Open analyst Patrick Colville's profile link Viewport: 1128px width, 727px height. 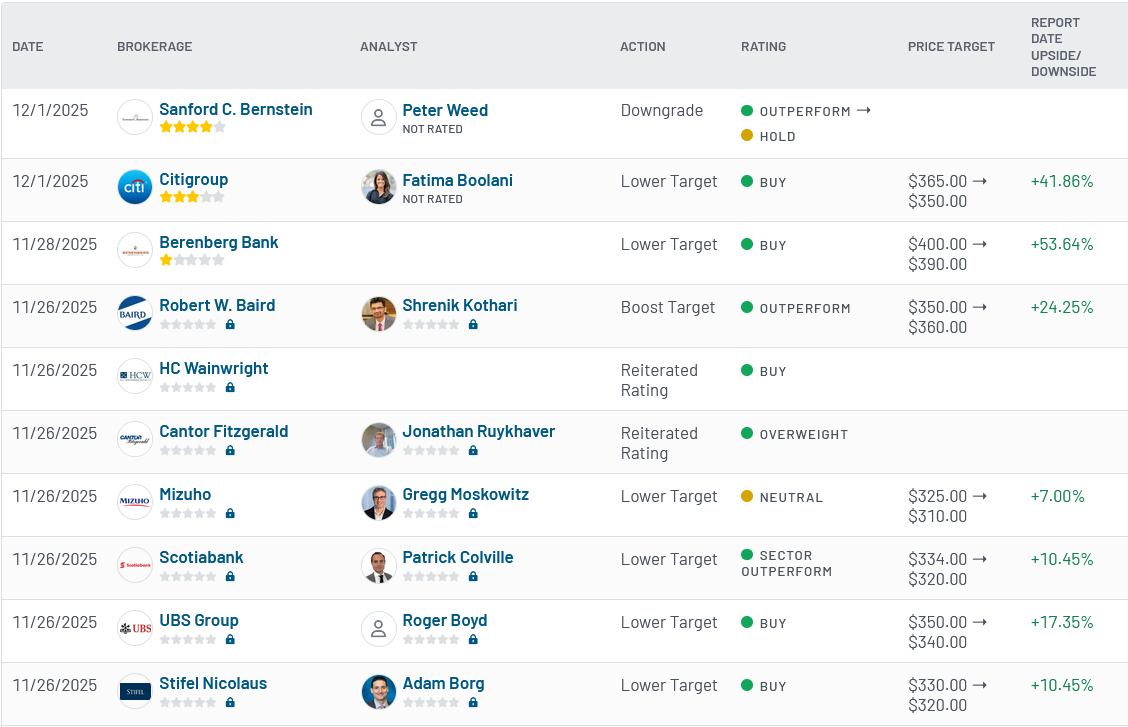tap(458, 557)
